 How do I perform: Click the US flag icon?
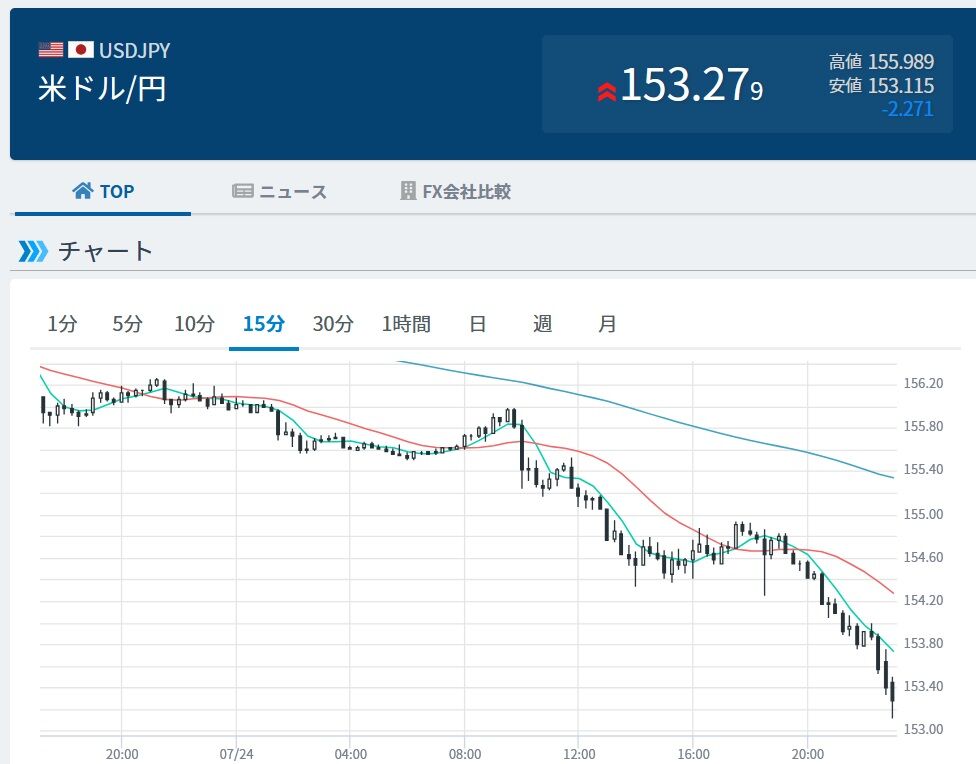pos(50,49)
